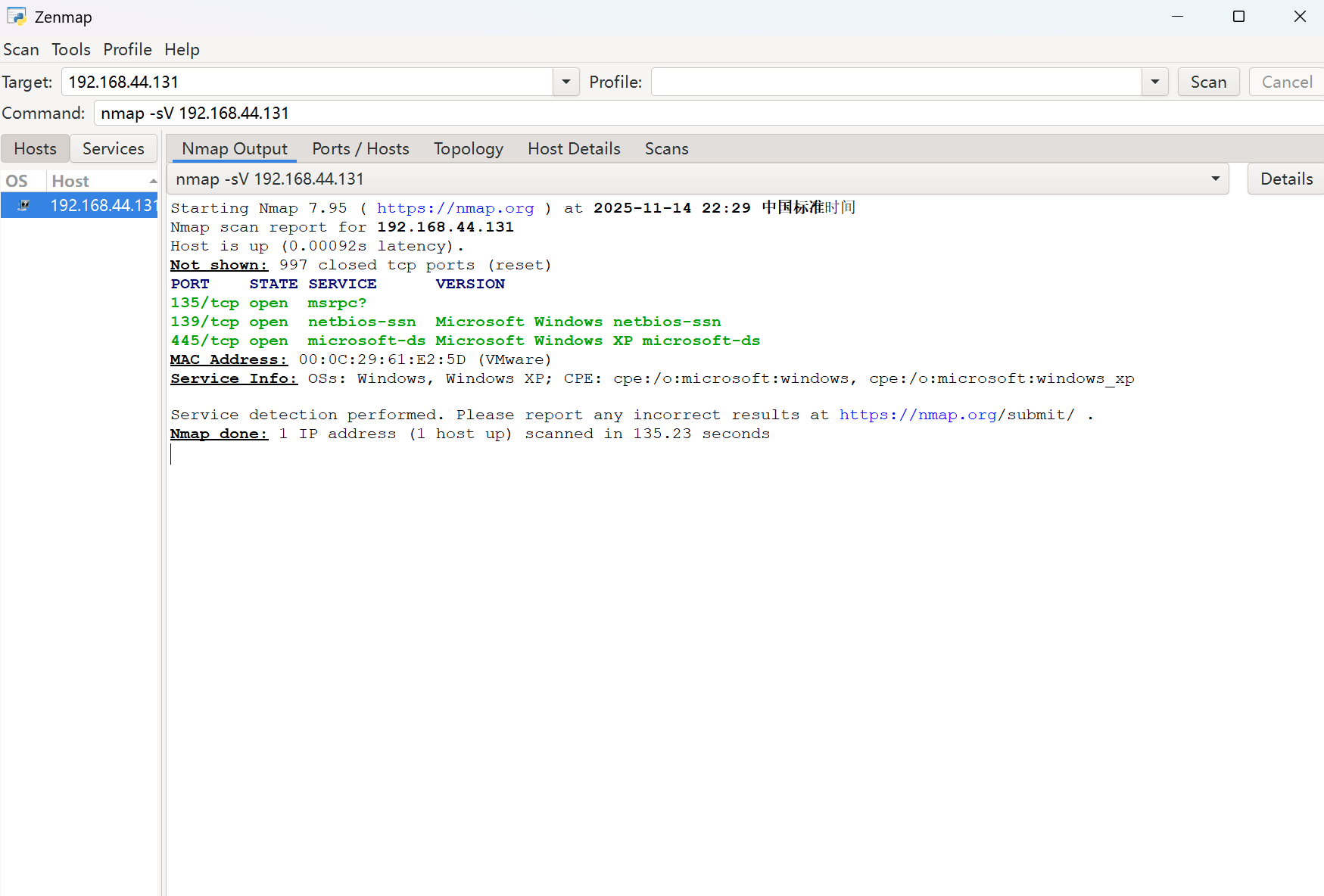The width and height of the screenshot is (1324, 896).
Task: Click the msrpc? service name
Action: point(337,303)
